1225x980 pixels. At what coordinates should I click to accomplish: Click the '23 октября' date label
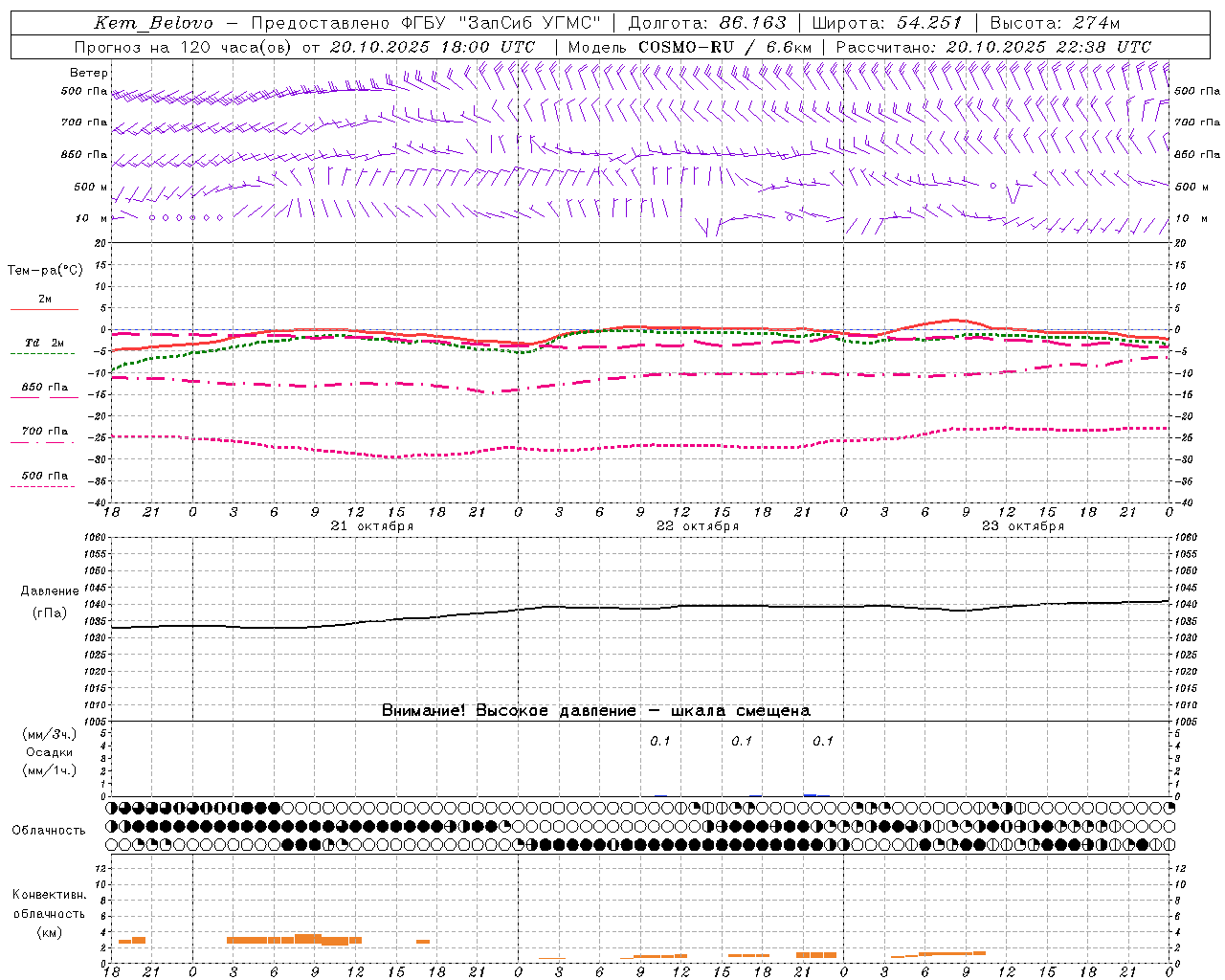coord(1023,526)
